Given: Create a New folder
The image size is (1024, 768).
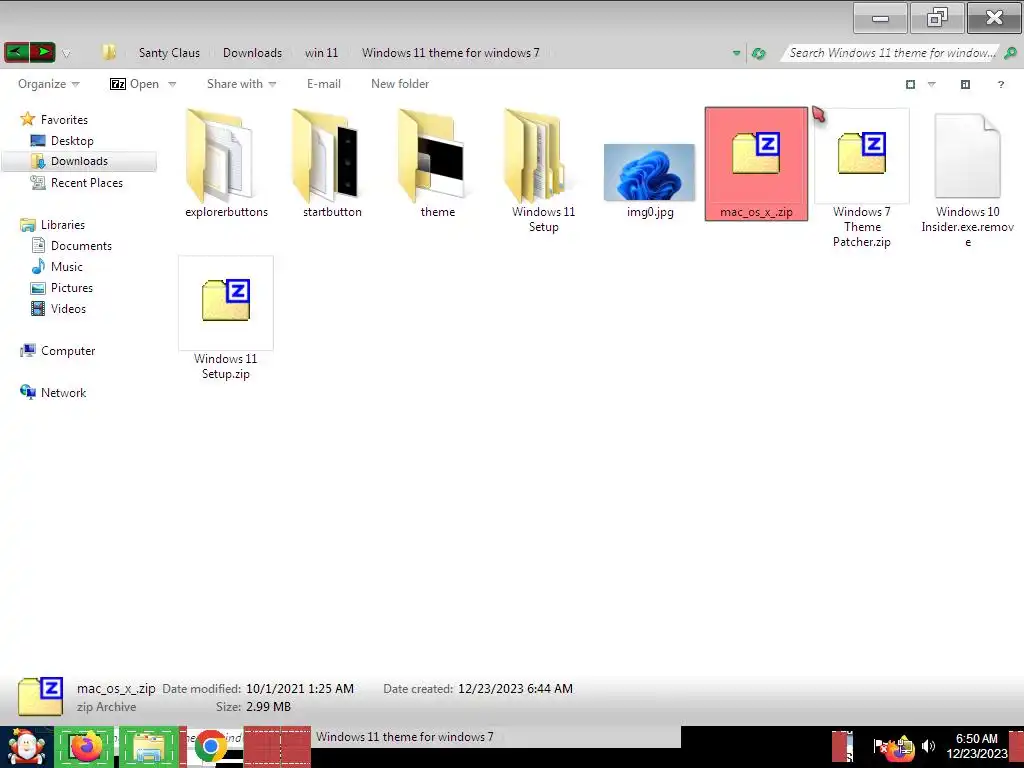Looking at the screenshot, I should pos(400,84).
